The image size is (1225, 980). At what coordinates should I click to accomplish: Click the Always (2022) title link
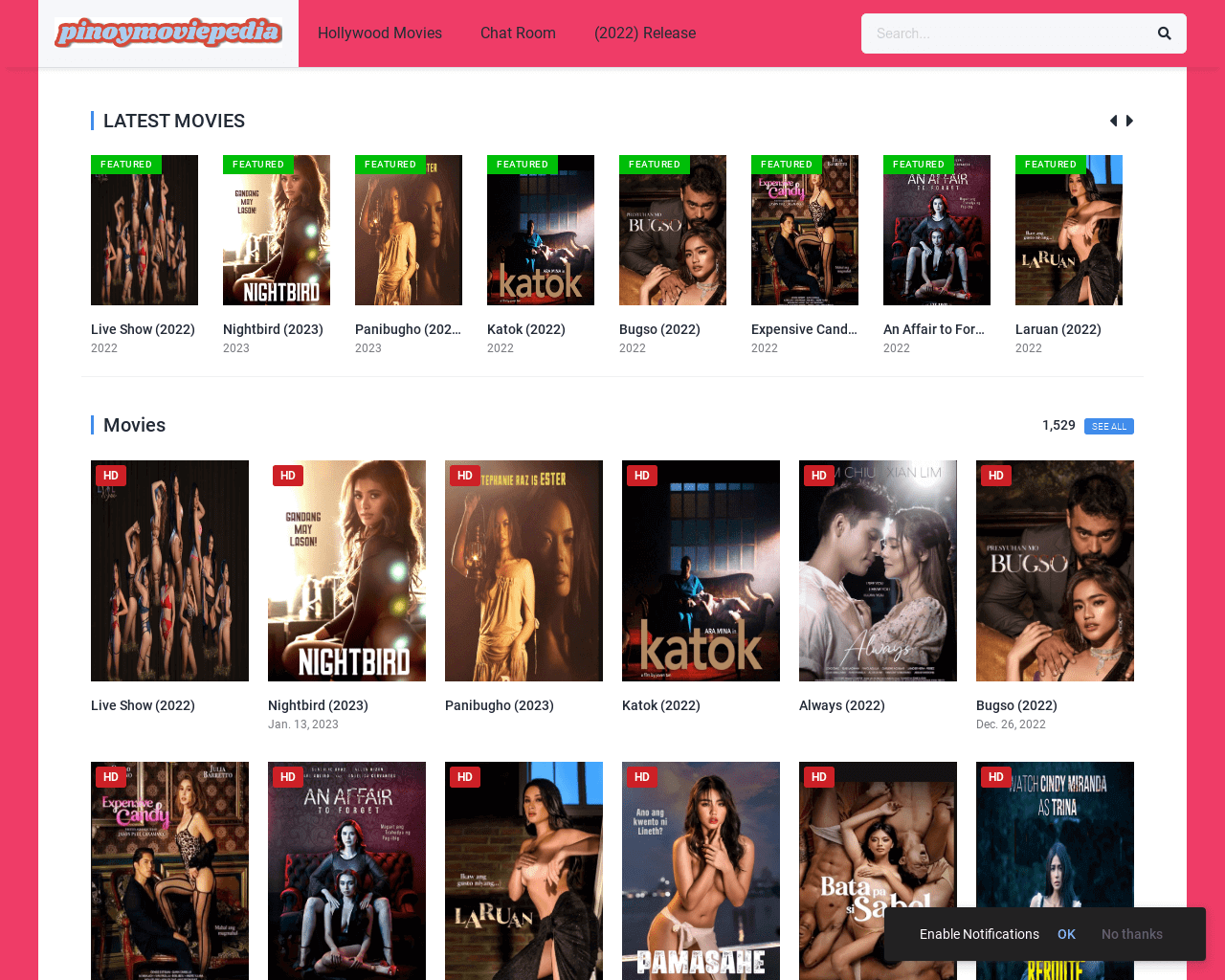841,705
